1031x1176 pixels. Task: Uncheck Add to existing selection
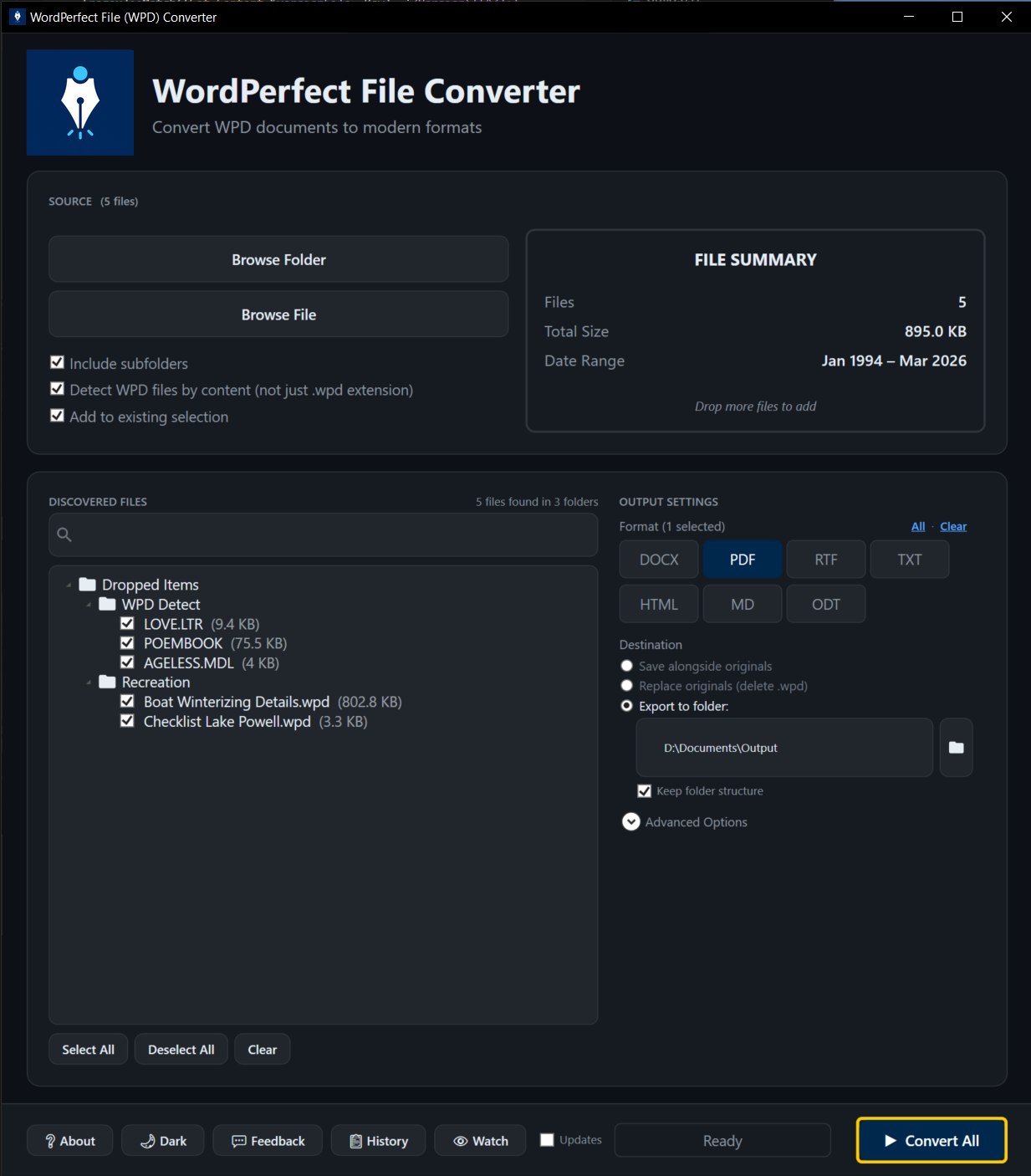pyautogui.click(x=58, y=416)
